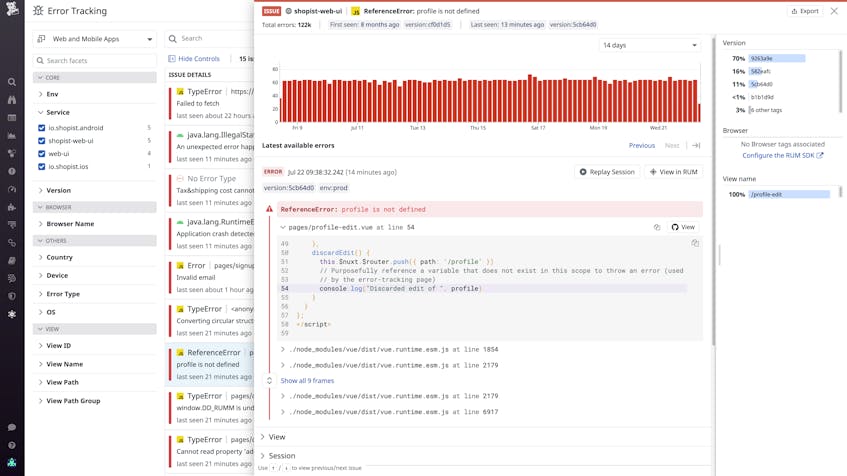Click the Search facets input

95,61
